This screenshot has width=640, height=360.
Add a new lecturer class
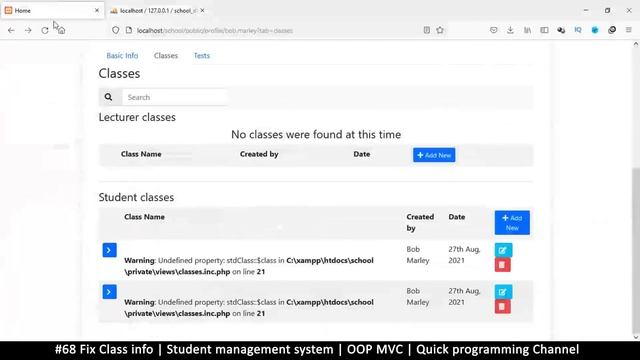(x=434, y=155)
